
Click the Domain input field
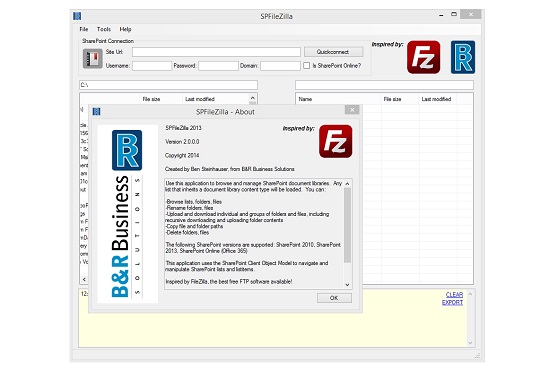[x=280, y=66]
